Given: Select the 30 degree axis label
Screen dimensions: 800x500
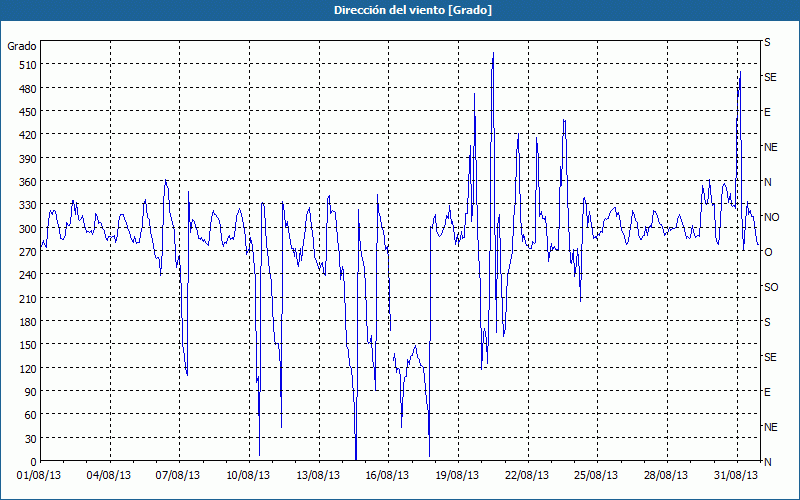Looking at the screenshot, I should (30, 439).
